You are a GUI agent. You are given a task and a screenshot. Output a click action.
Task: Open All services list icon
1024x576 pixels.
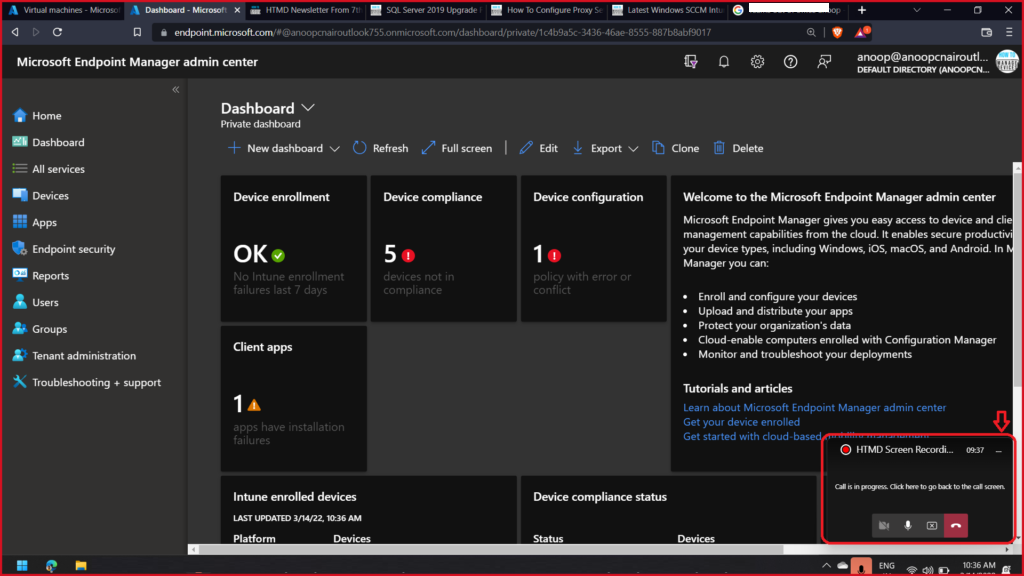[x=20, y=168]
